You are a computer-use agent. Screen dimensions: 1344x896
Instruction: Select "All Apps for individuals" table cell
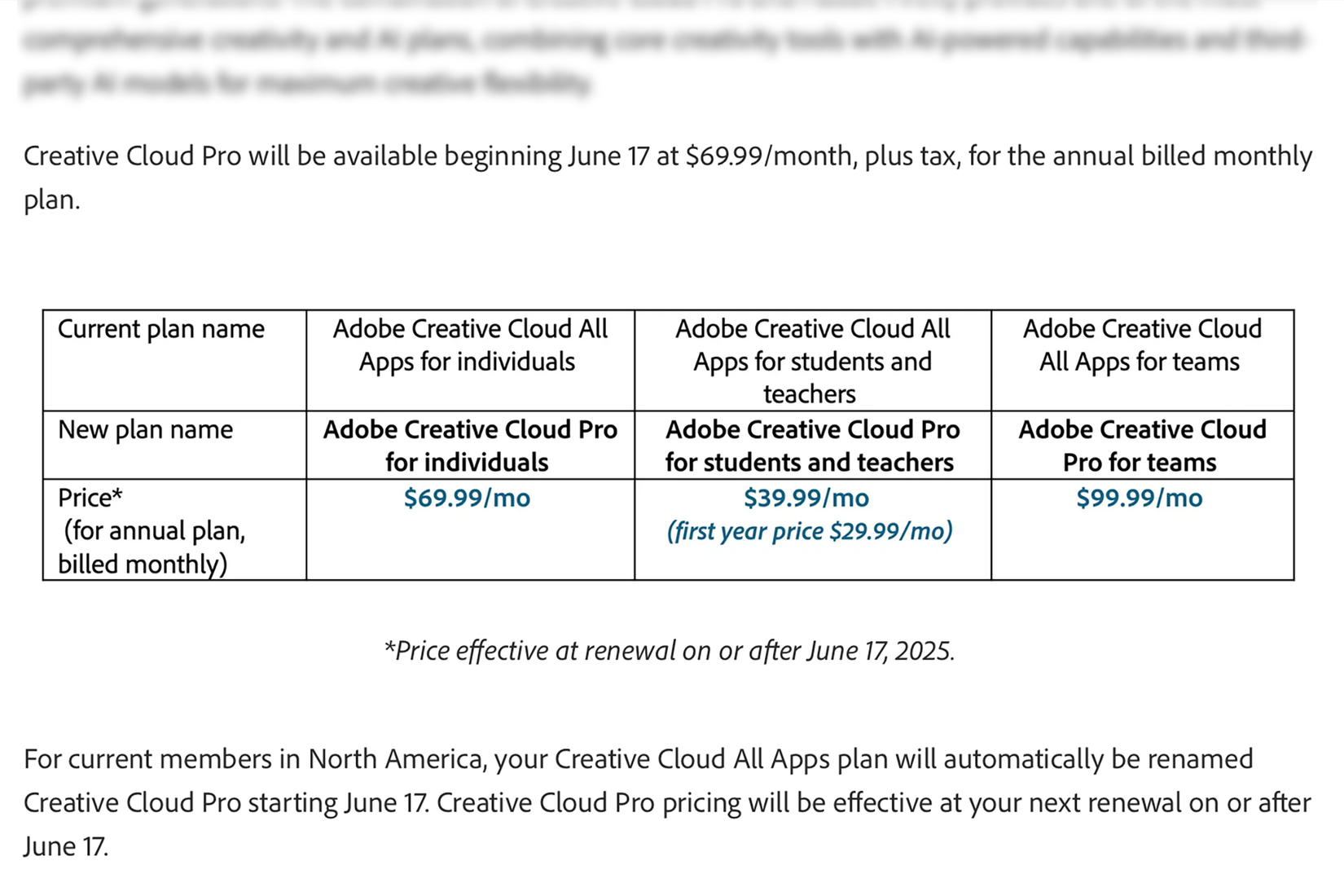pos(469,345)
